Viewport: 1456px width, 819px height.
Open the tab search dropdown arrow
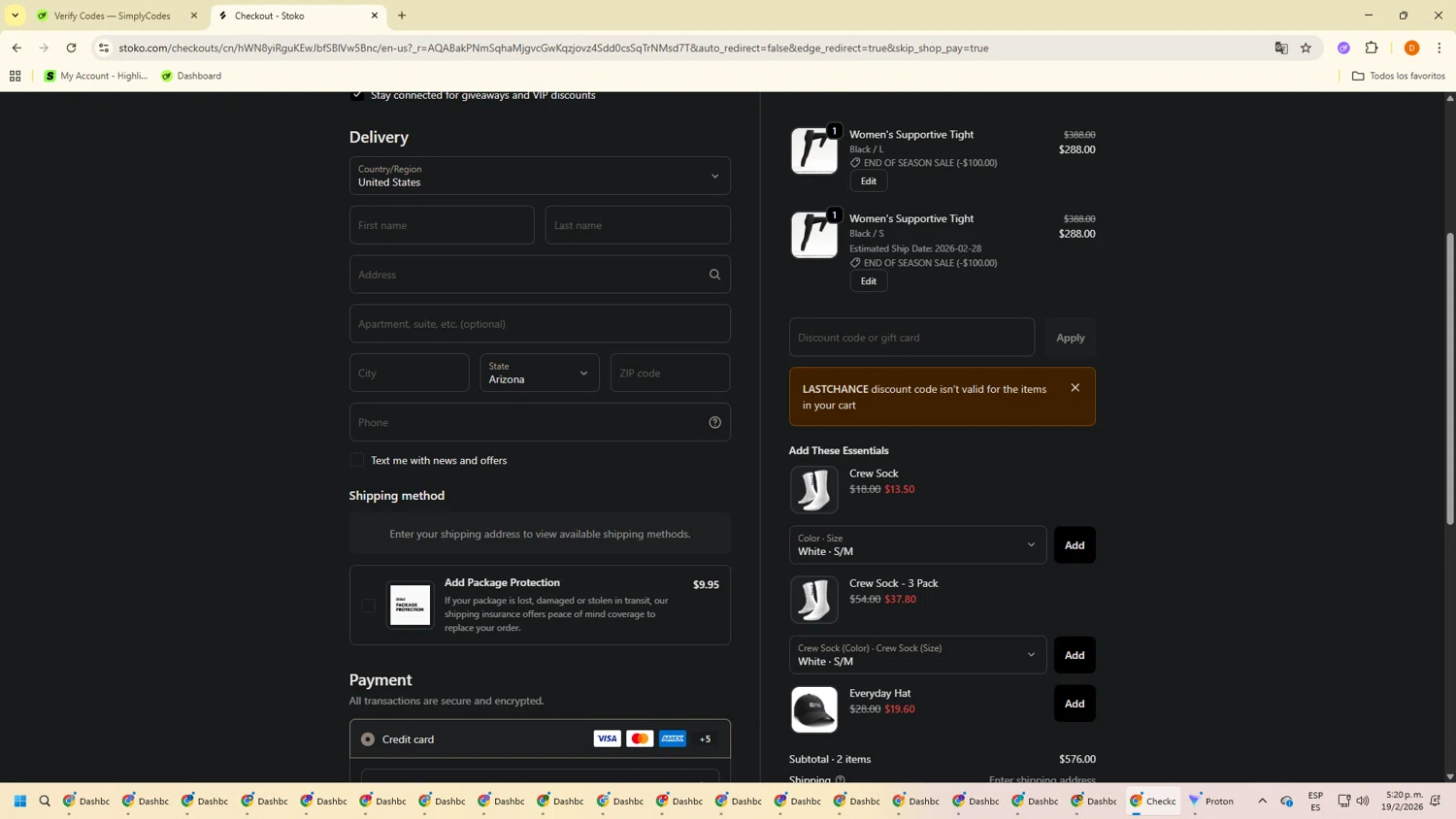point(15,16)
